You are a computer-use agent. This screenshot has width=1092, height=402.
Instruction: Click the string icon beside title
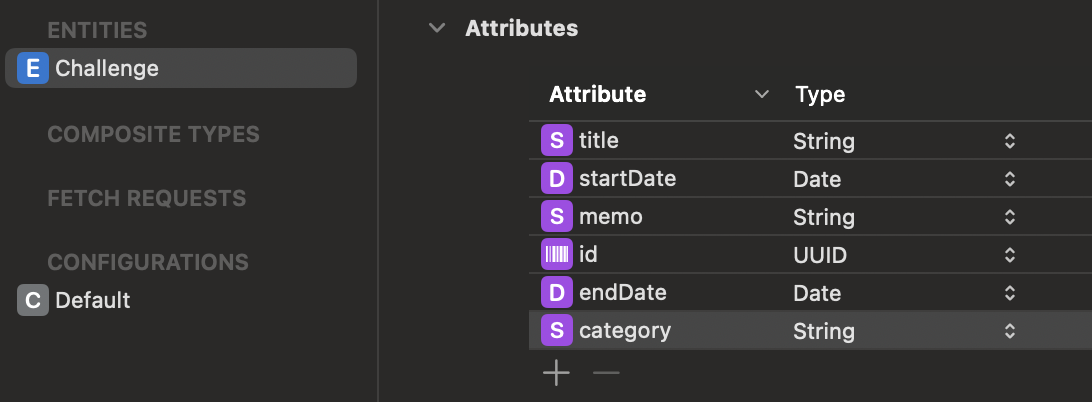(556, 141)
